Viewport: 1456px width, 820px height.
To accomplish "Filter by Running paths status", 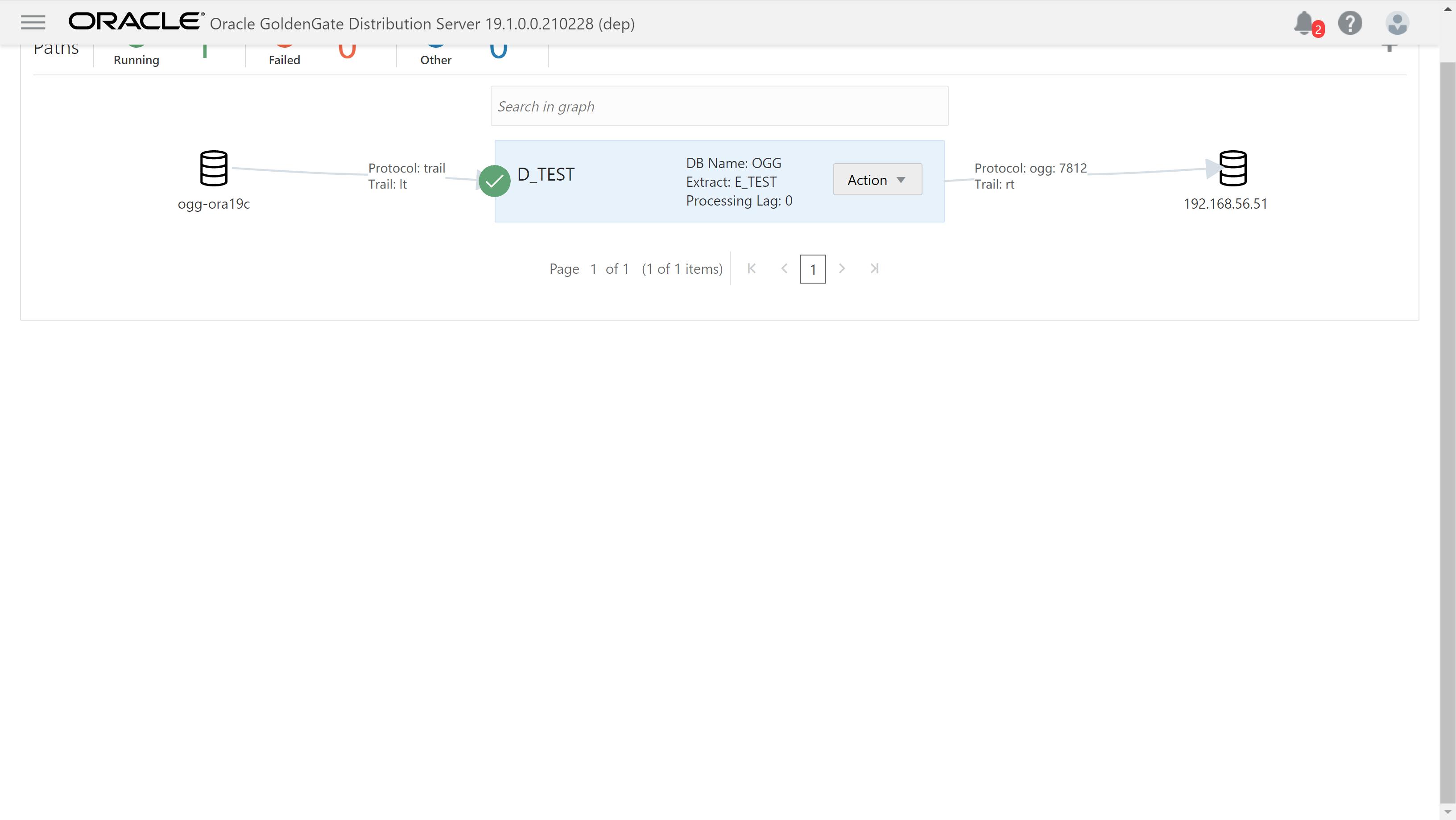I will (136, 59).
